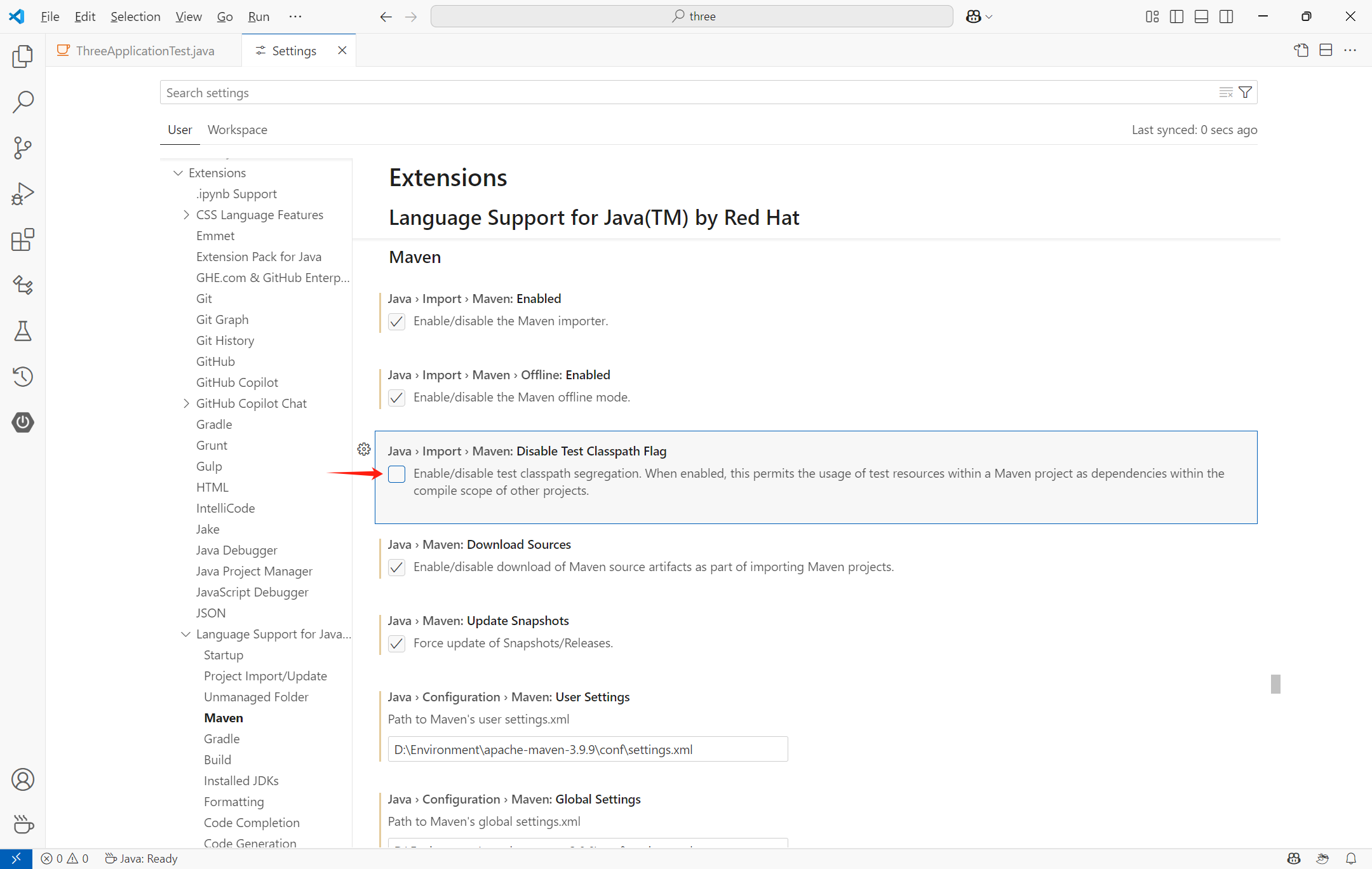Screen dimensions: 1372x869
Task: Expand GitHub Copilot Chat tree node
Action: click(x=186, y=403)
